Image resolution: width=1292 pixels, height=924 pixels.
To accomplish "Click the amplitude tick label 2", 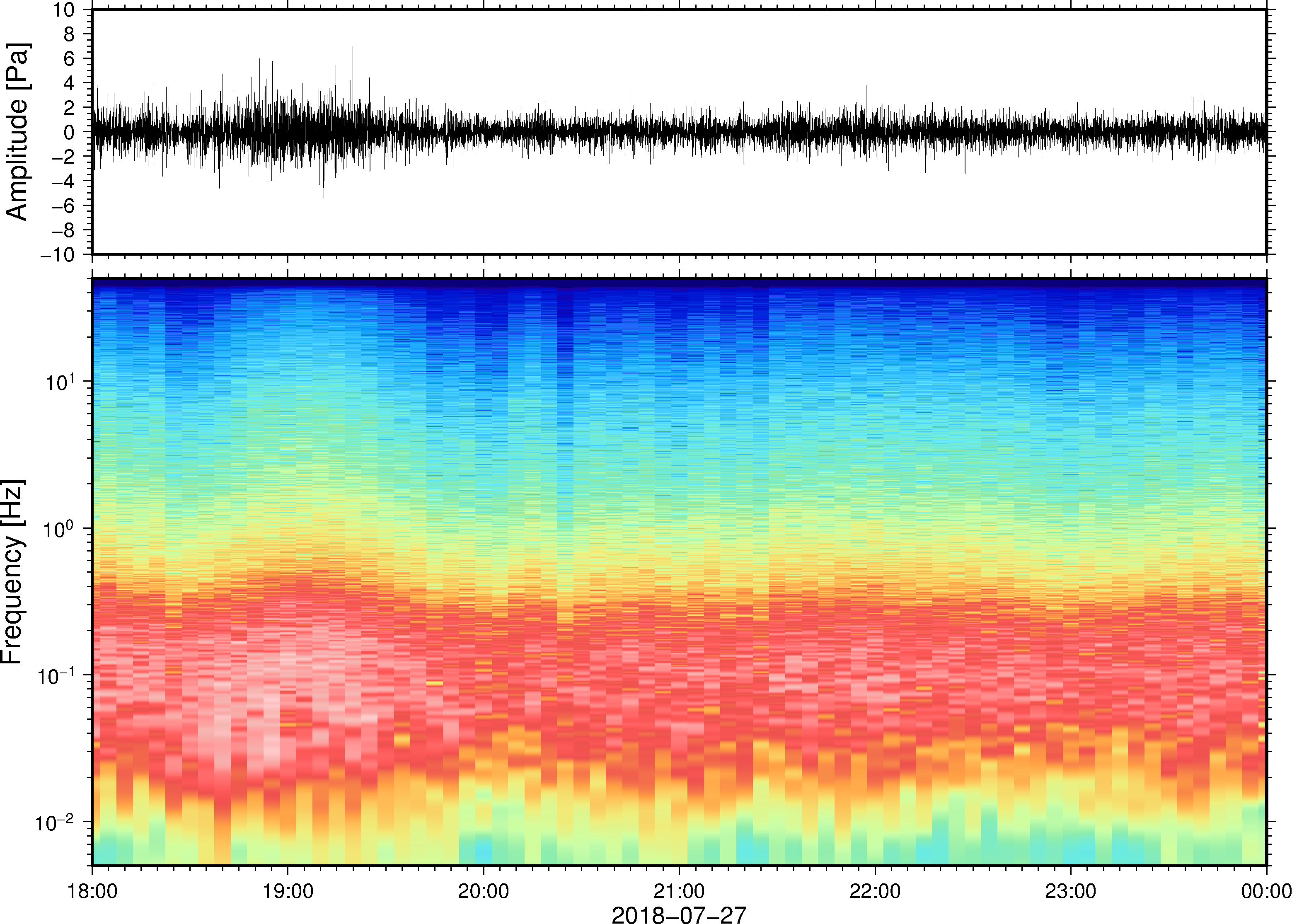I will tap(70, 108).
